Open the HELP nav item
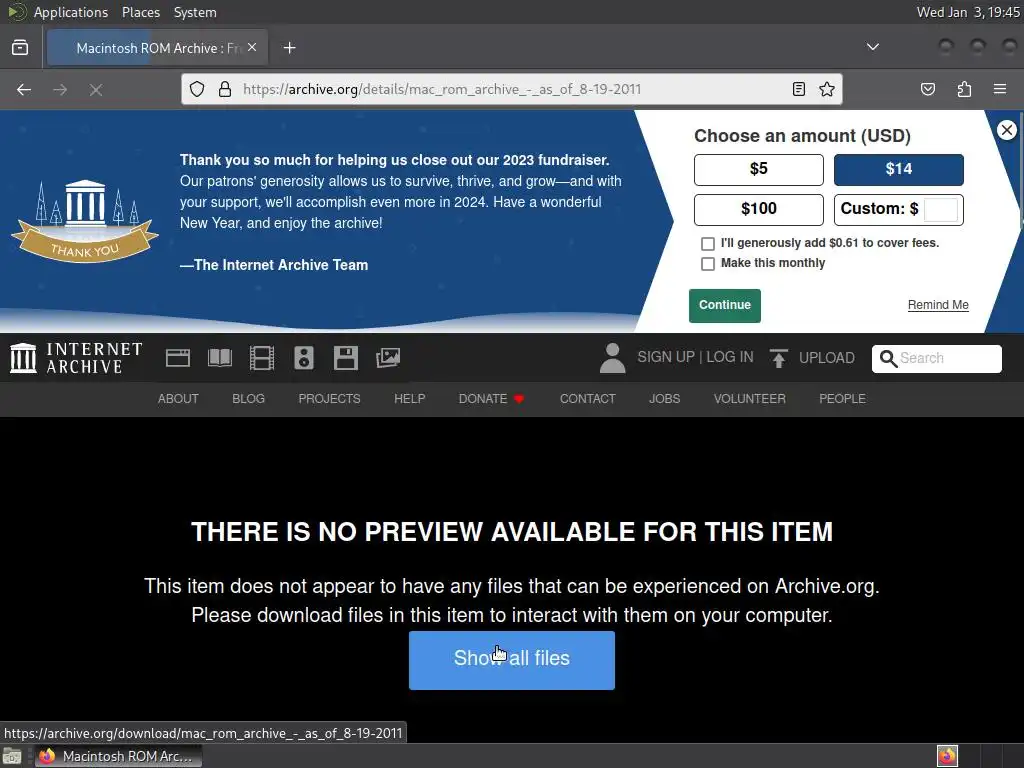This screenshot has width=1024, height=768. tap(409, 398)
